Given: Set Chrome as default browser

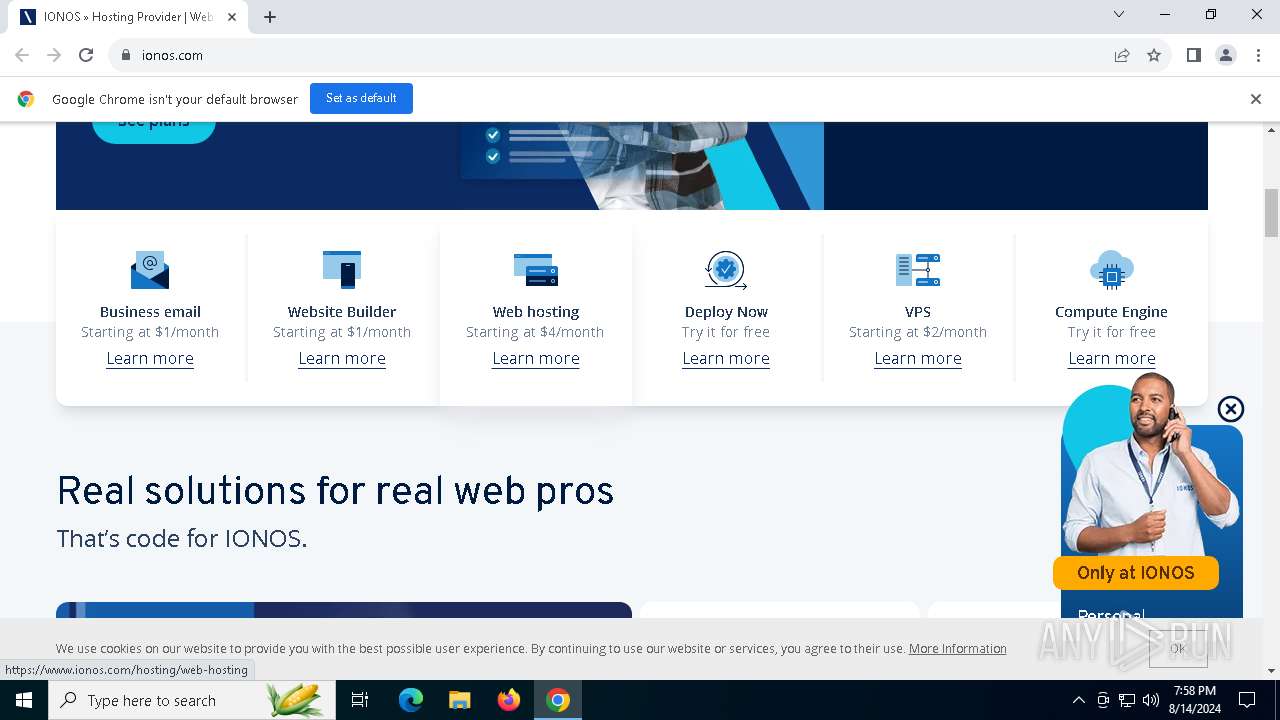Looking at the screenshot, I should 361,98.
